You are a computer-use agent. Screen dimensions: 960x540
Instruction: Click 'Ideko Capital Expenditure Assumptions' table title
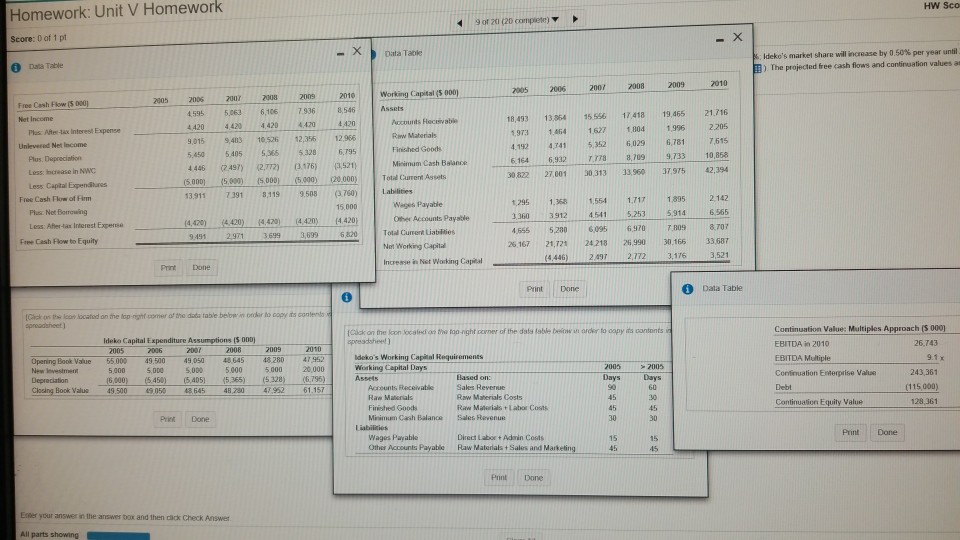[179, 340]
